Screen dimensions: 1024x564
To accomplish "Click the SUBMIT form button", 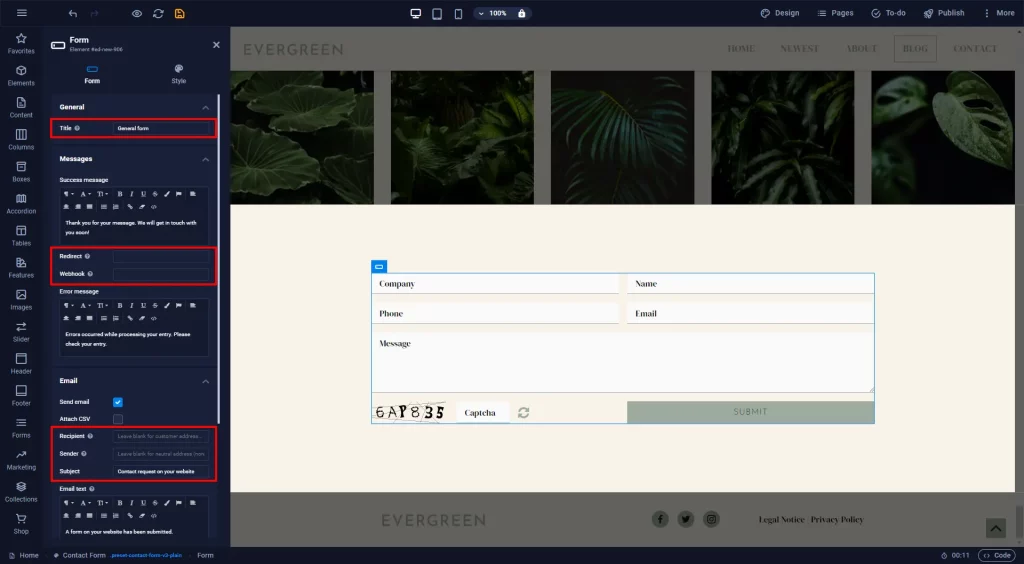I will (750, 412).
